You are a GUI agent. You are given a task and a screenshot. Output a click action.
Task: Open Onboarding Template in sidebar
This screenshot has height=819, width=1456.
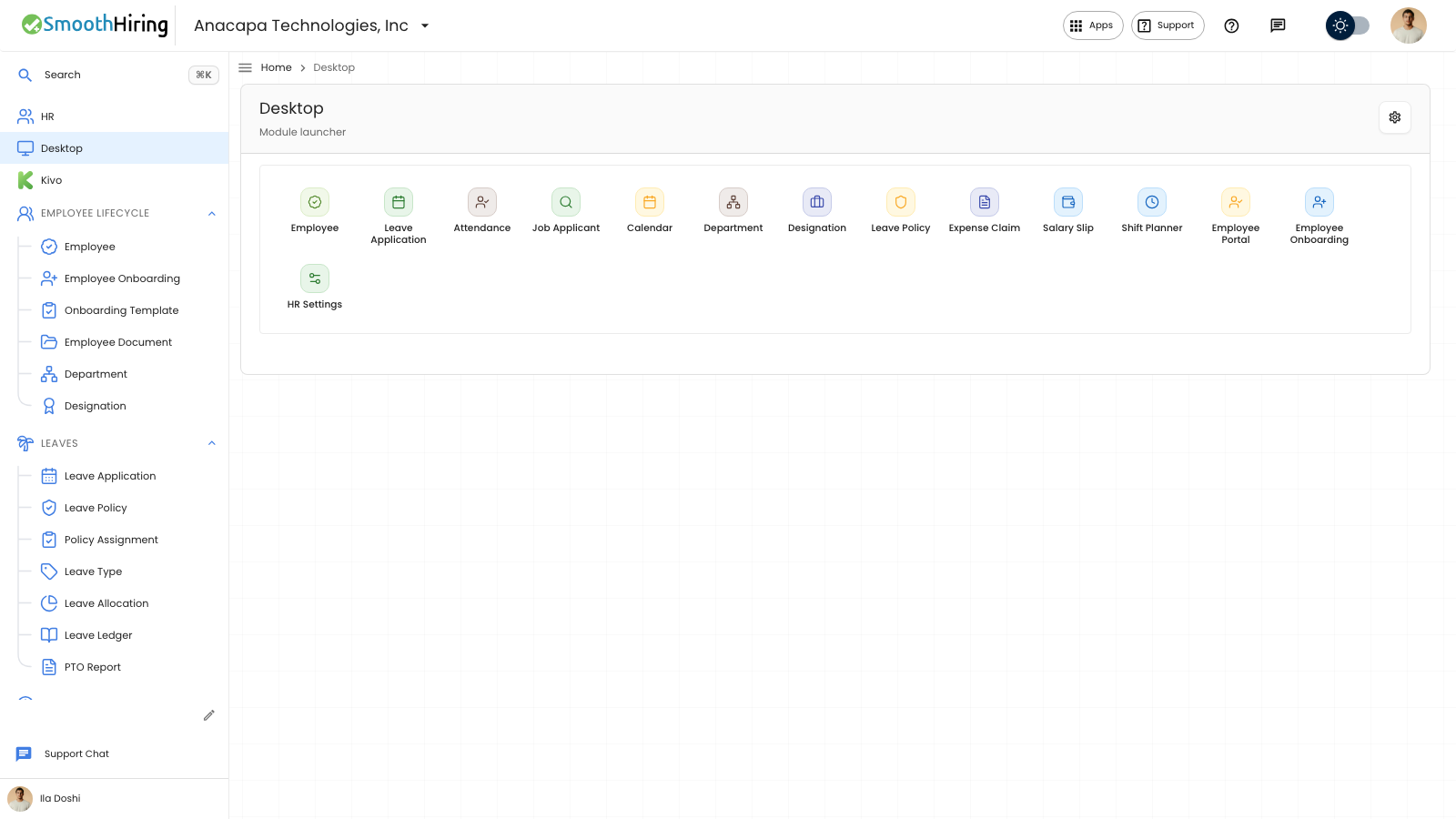click(x=122, y=310)
